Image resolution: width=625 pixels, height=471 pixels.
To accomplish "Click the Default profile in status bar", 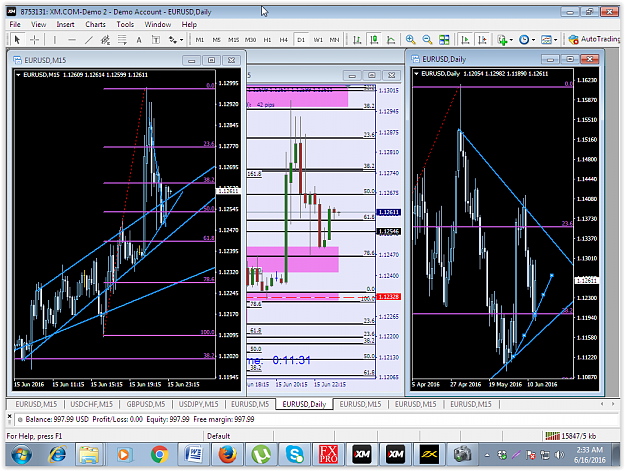I will click(x=218, y=436).
